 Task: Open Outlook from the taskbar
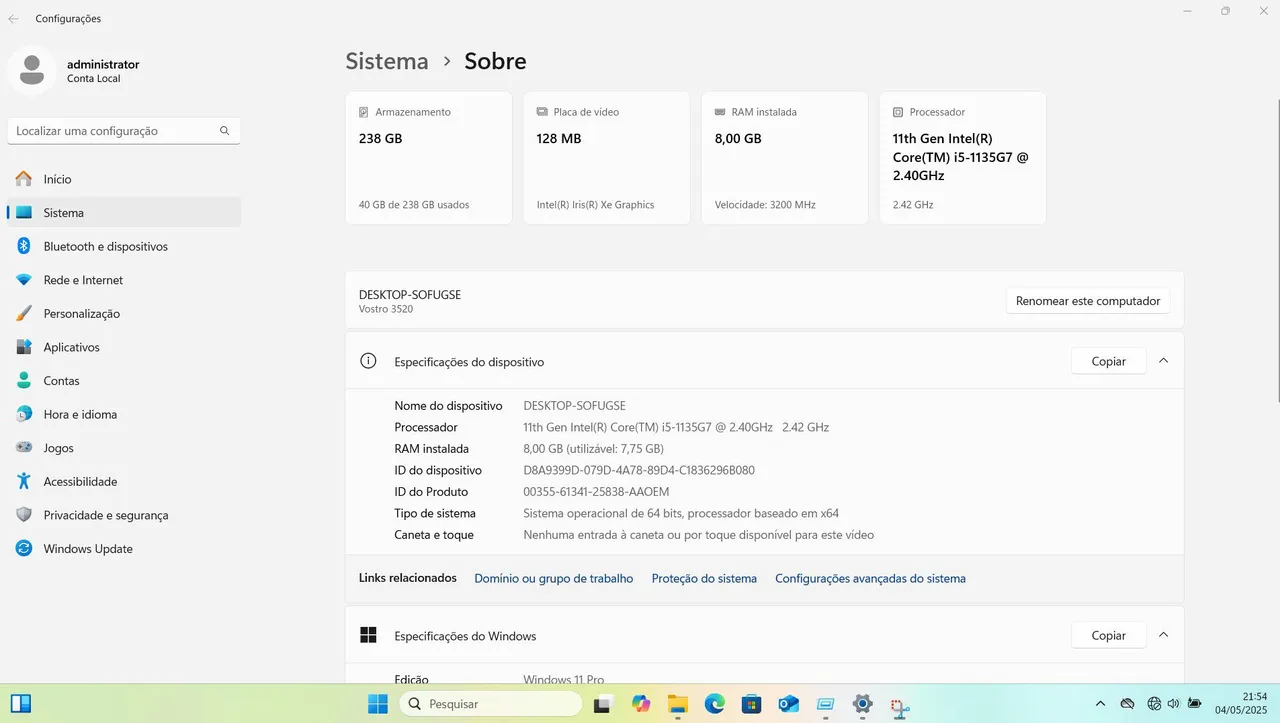point(788,704)
